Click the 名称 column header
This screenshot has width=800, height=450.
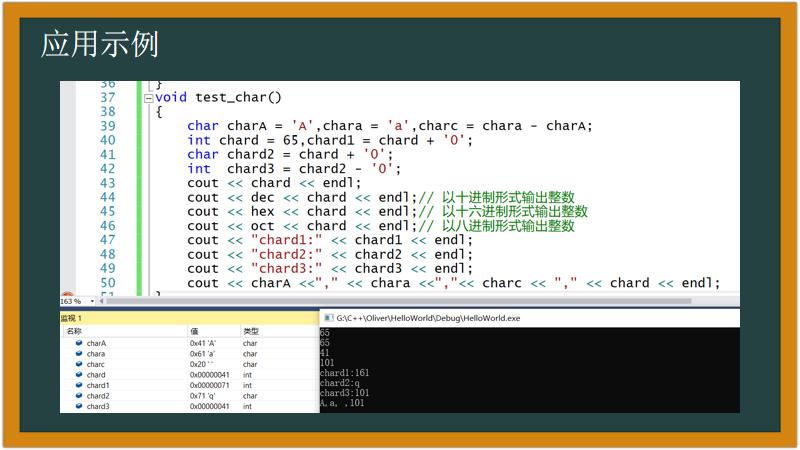tap(74, 331)
